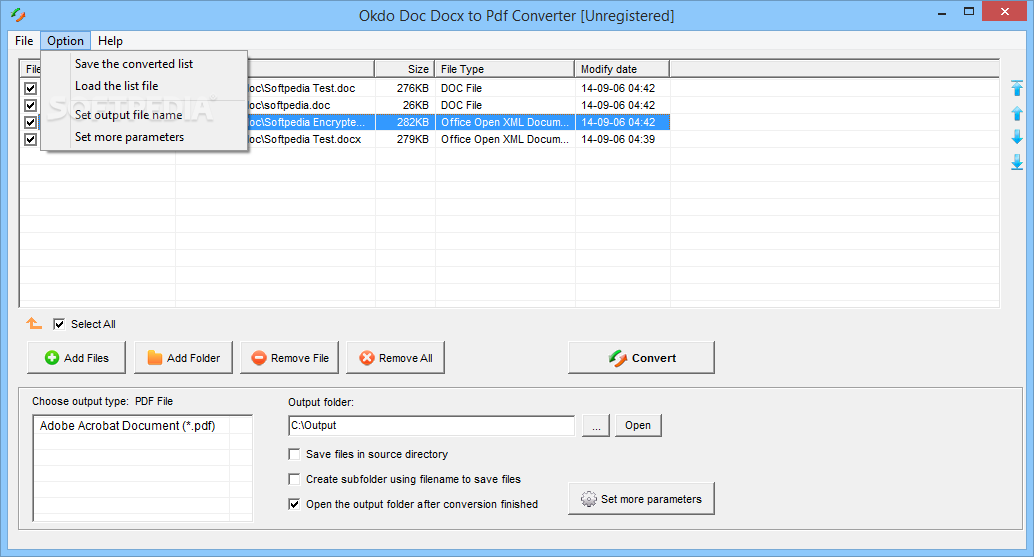The image size is (1034, 557).
Task: Enable Save files in source directory
Action: [x=294, y=454]
